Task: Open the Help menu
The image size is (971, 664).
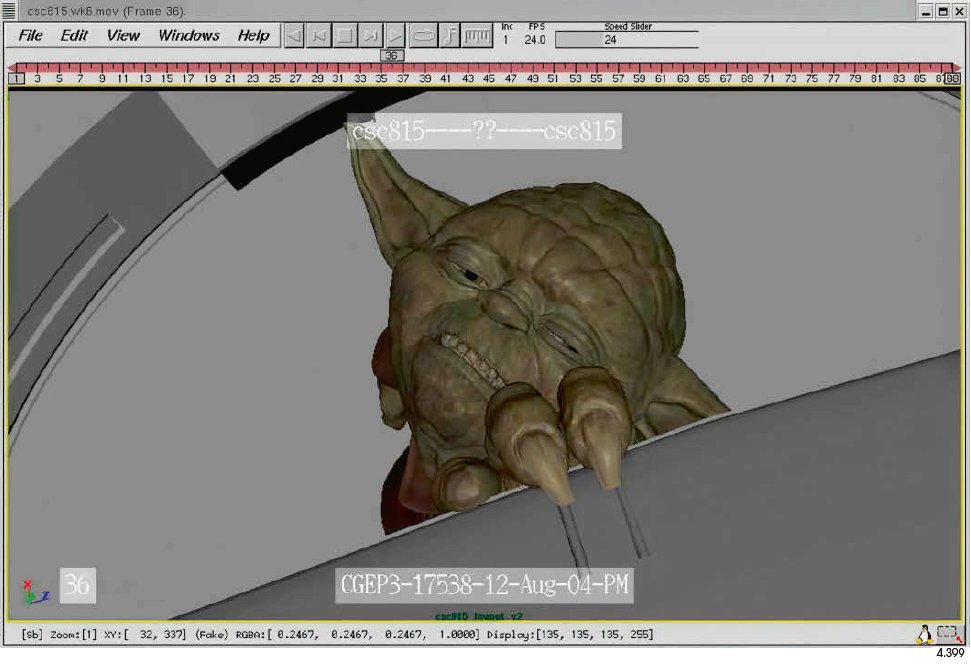Action: tap(252, 36)
